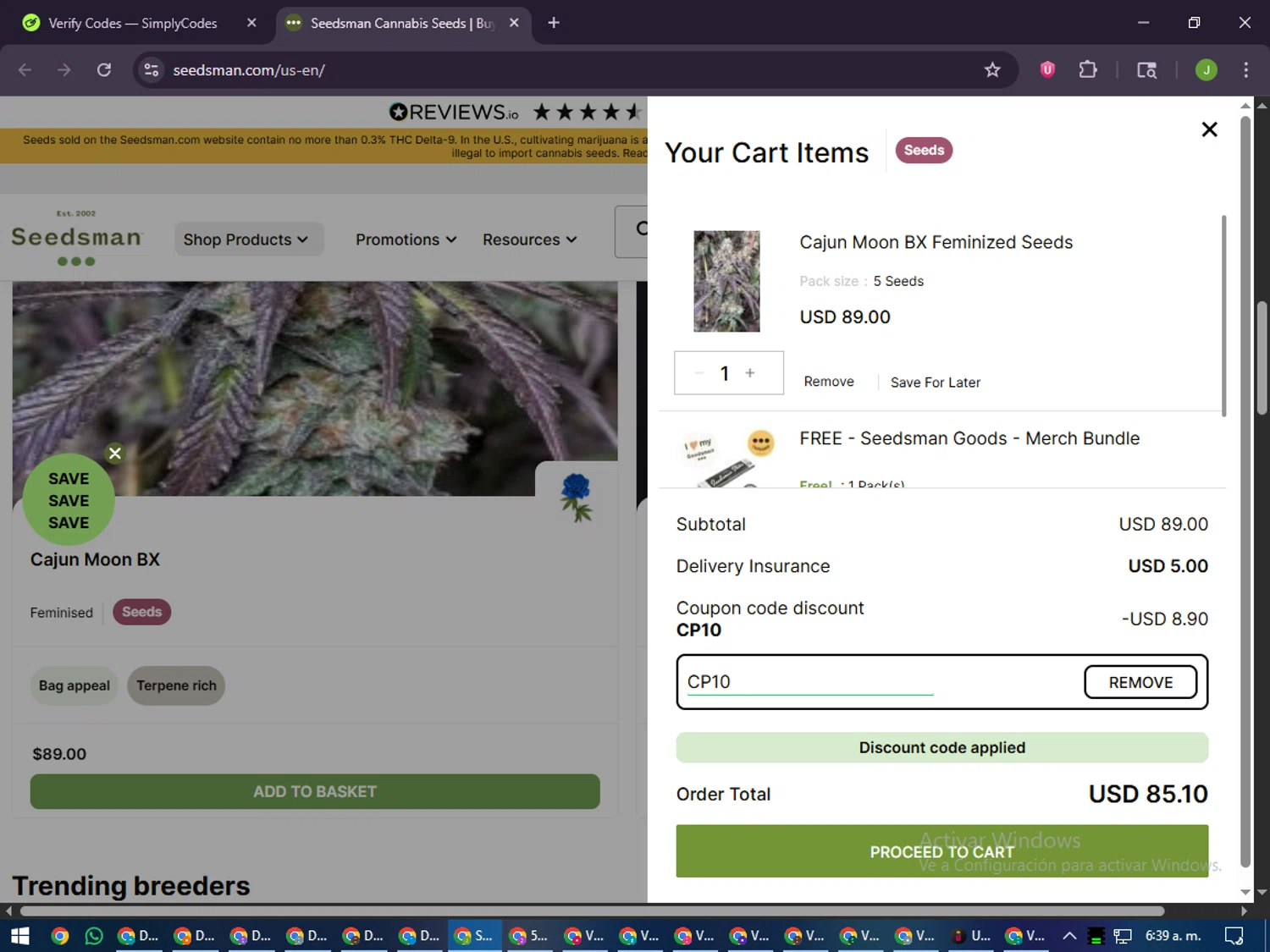Expand the Resources menu

[530, 239]
